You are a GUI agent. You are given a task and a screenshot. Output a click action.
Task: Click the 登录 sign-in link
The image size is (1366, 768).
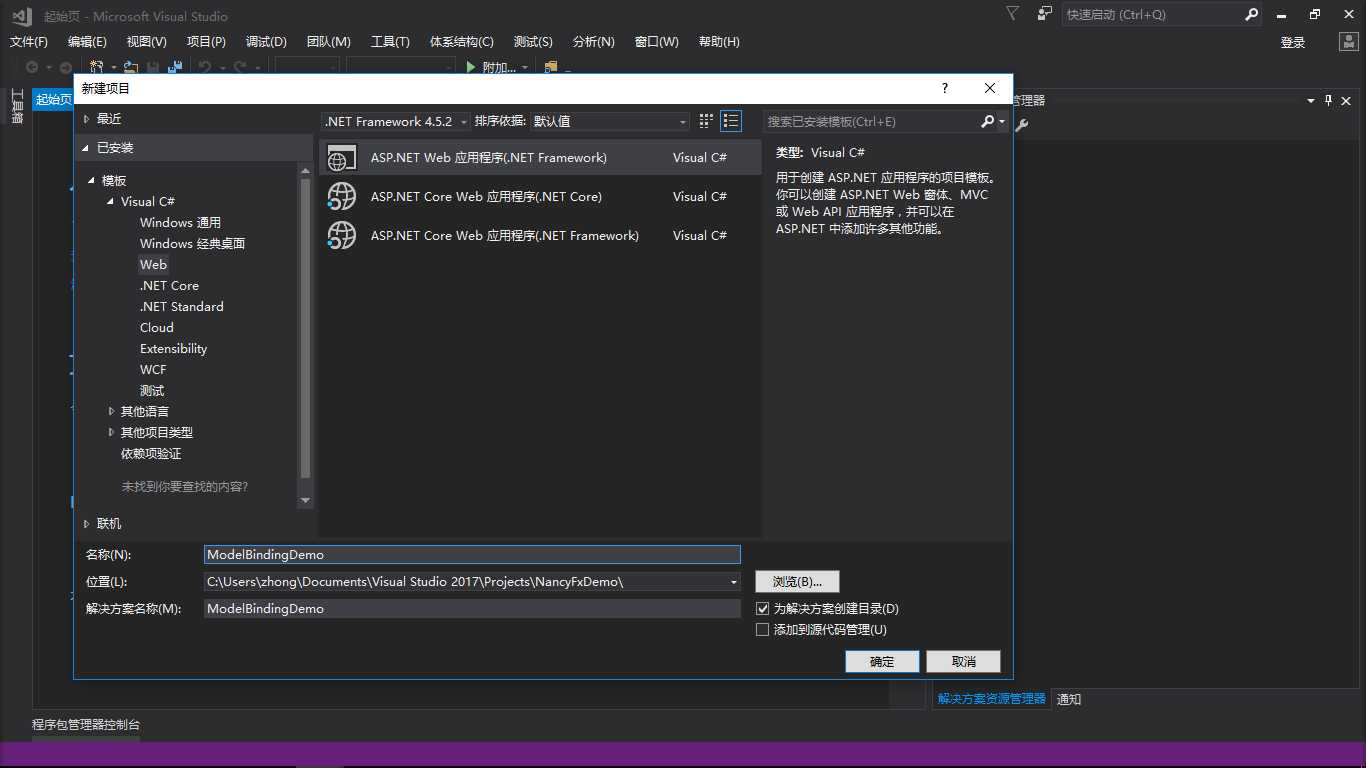tap(1293, 42)
